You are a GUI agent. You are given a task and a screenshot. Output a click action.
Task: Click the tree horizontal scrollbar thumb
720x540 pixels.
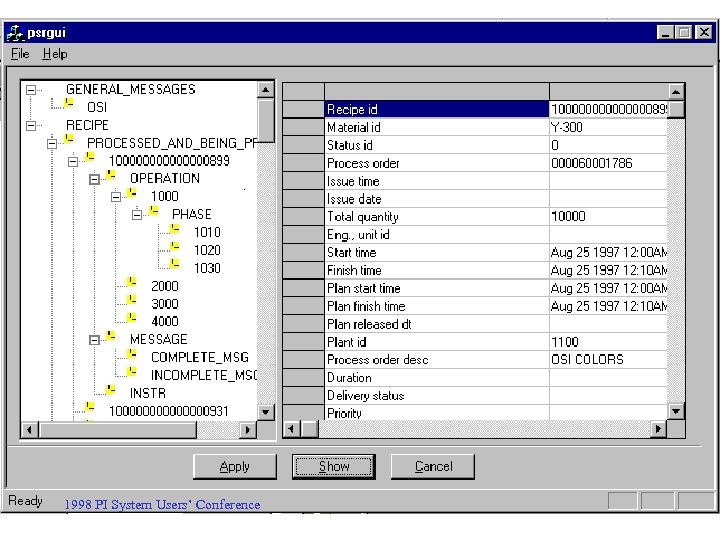click(118, 430)
